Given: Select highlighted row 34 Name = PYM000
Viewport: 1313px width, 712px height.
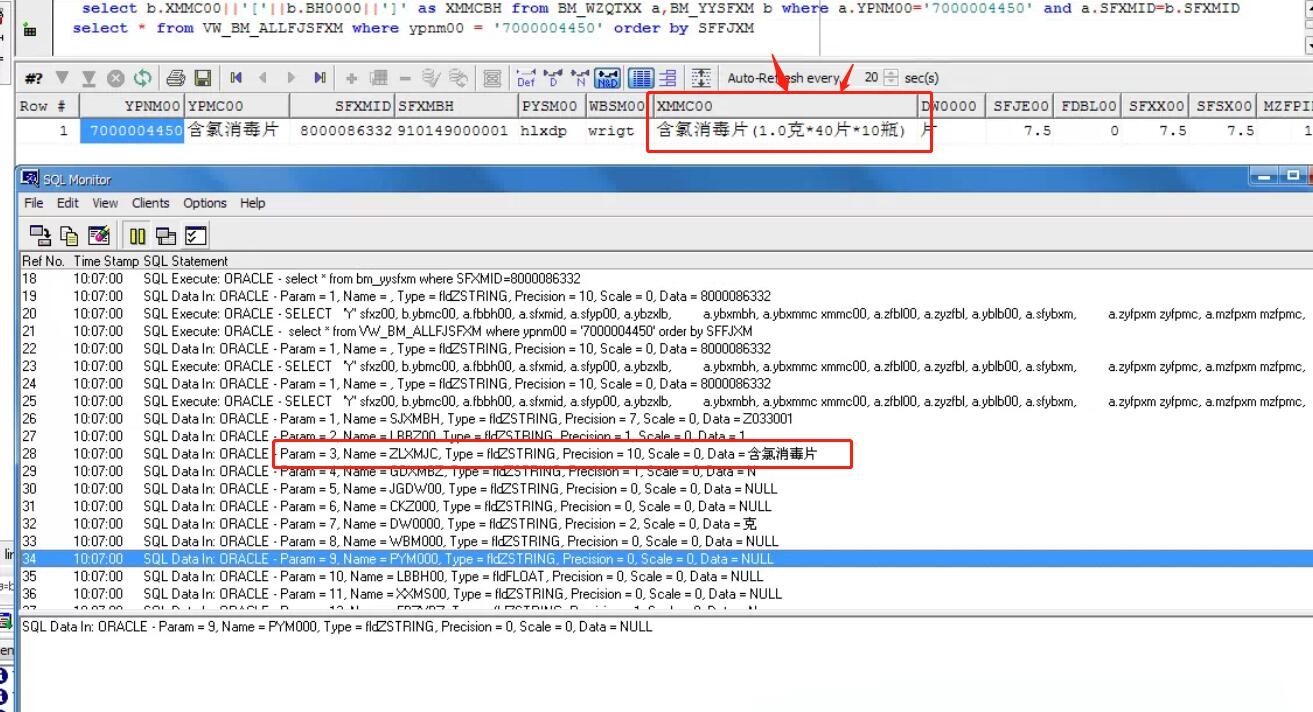Looking at the screenshot, I should (x=666, y=559).
